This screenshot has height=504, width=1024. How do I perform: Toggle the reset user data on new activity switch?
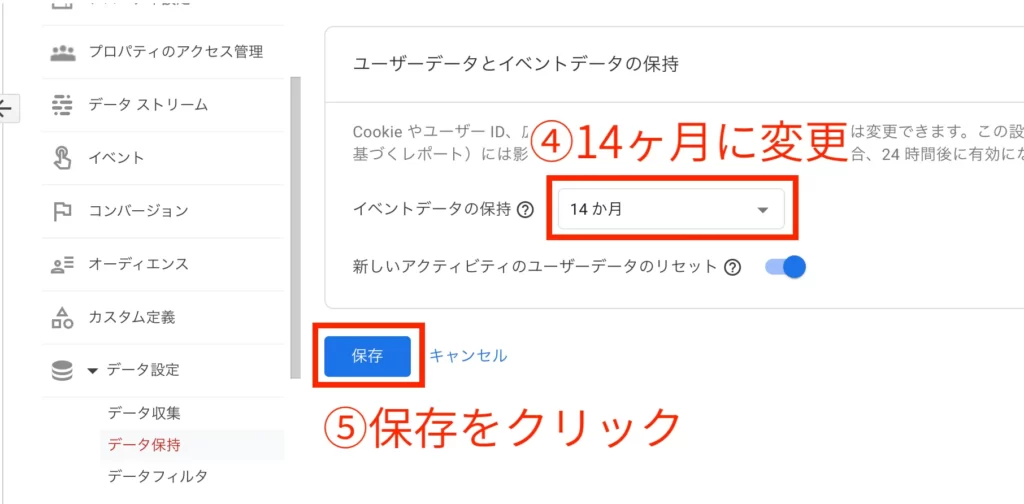(x=785, y=267)
